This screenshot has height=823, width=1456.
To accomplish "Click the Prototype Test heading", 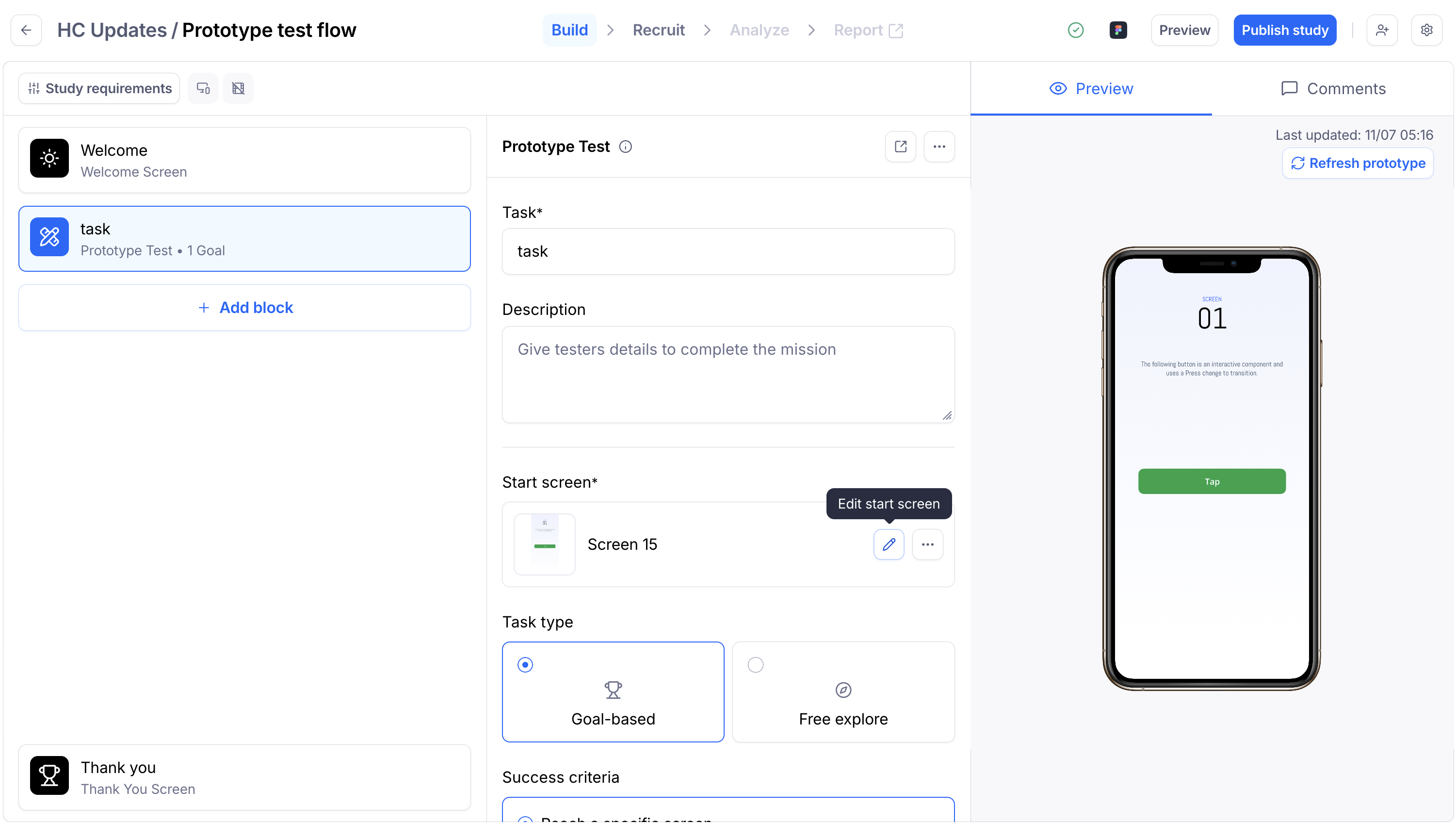I will [x=556, y=147].
